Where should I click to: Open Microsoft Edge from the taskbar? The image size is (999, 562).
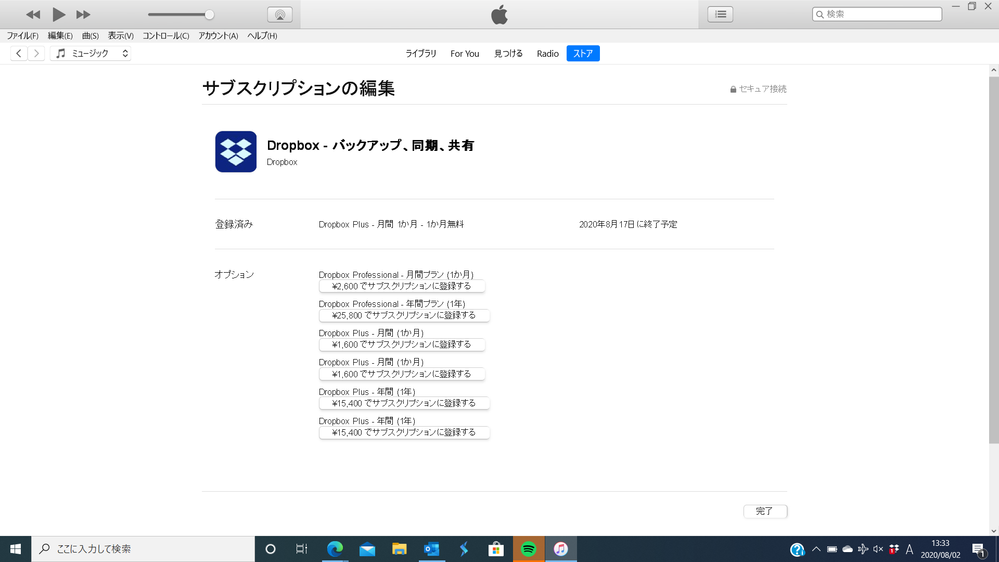click(x=335, y=549)
